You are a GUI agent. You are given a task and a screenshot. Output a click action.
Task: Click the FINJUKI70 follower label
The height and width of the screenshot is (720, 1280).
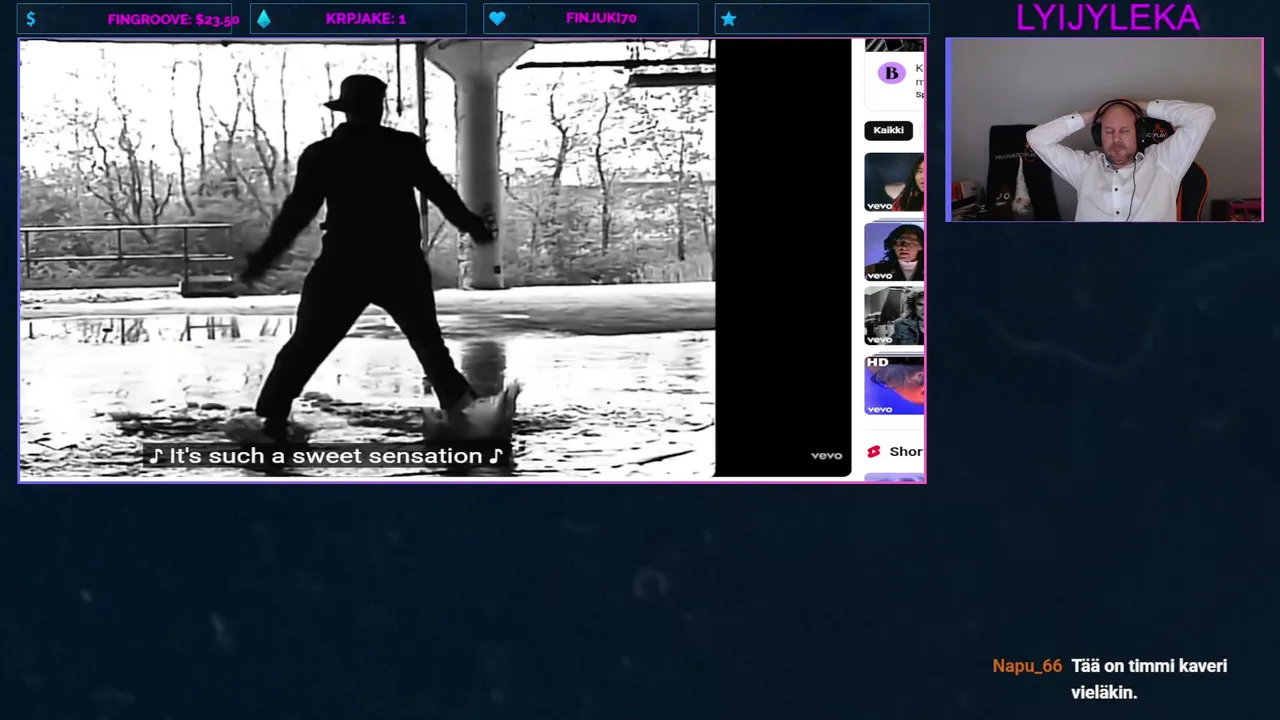pos(601,19)
